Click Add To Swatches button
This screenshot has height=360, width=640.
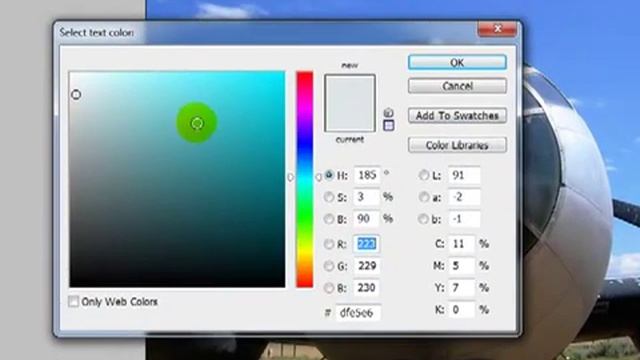coord(457,116)
